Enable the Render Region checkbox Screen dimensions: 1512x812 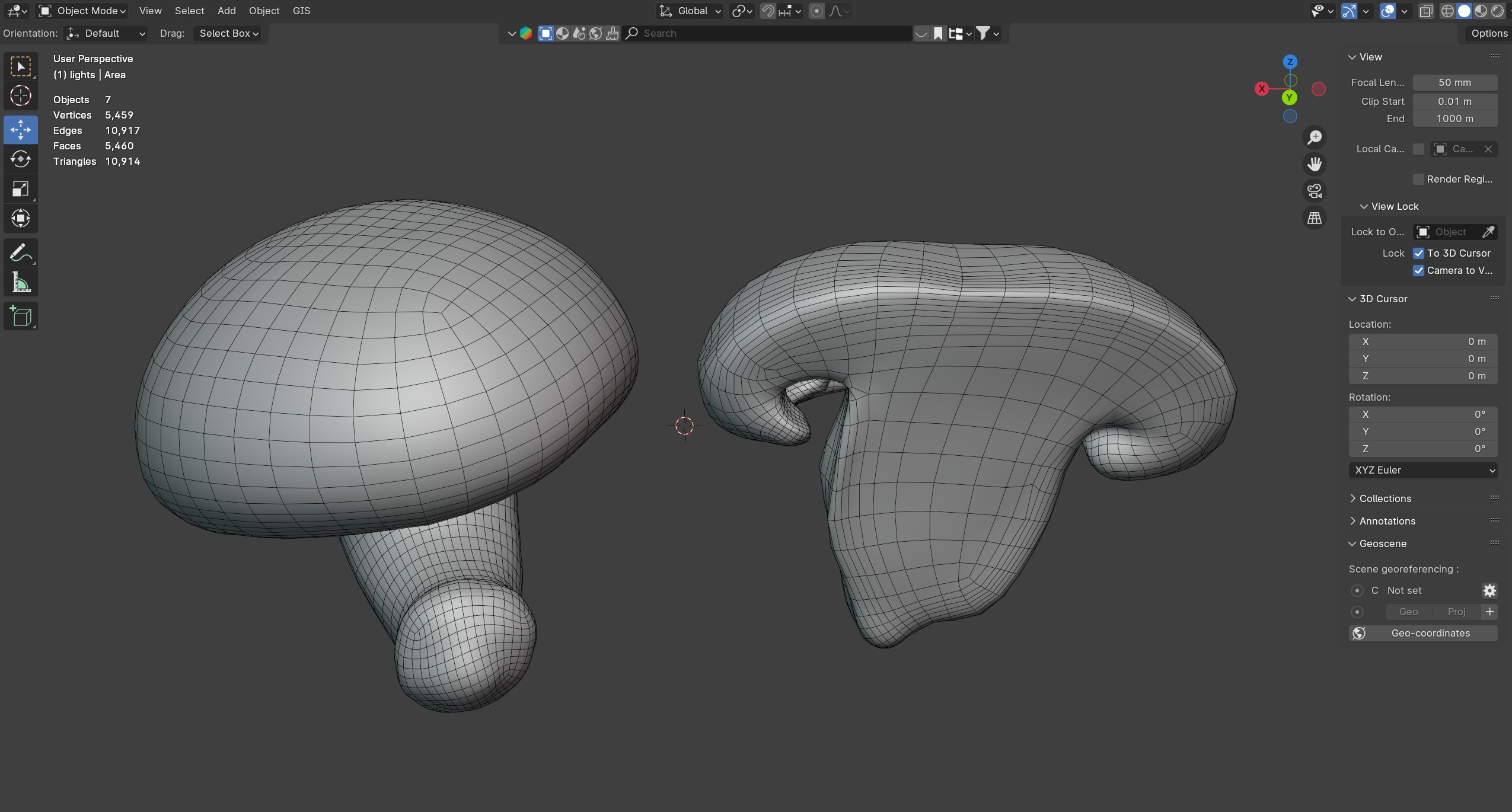(1418, 179)
